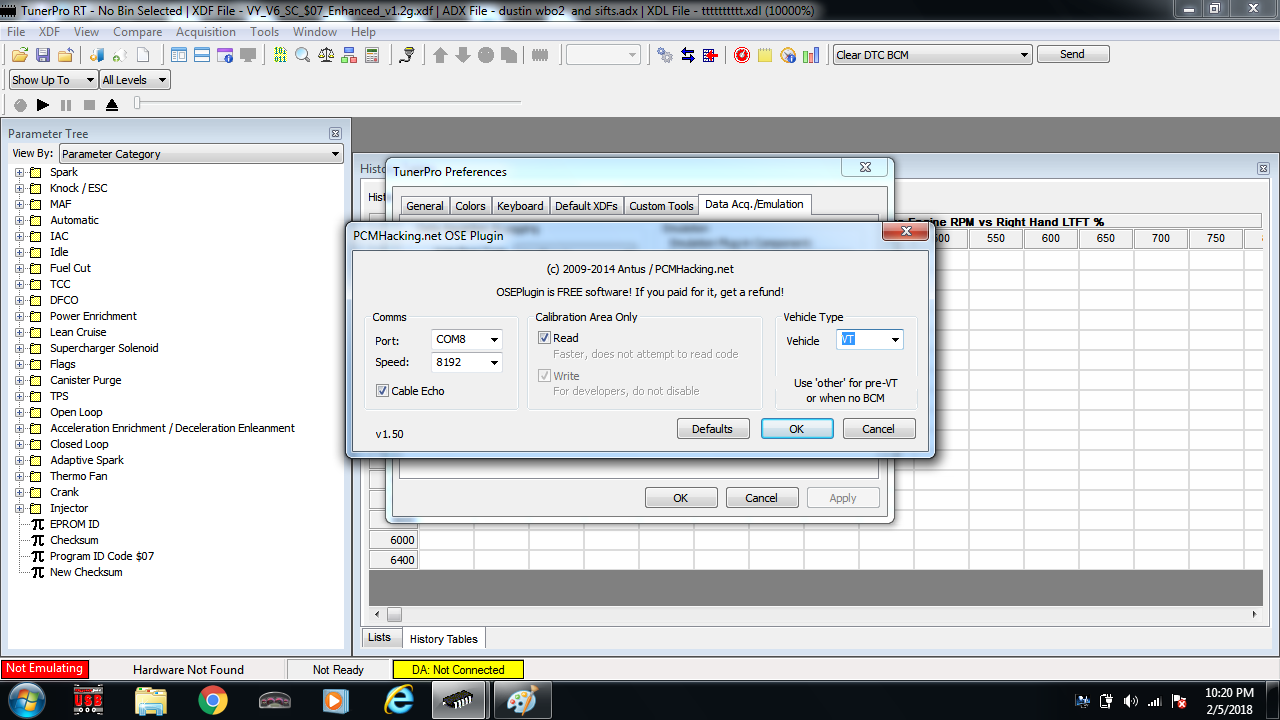
Task: Click the Windows Start button
Action: [x=26, y=700]
